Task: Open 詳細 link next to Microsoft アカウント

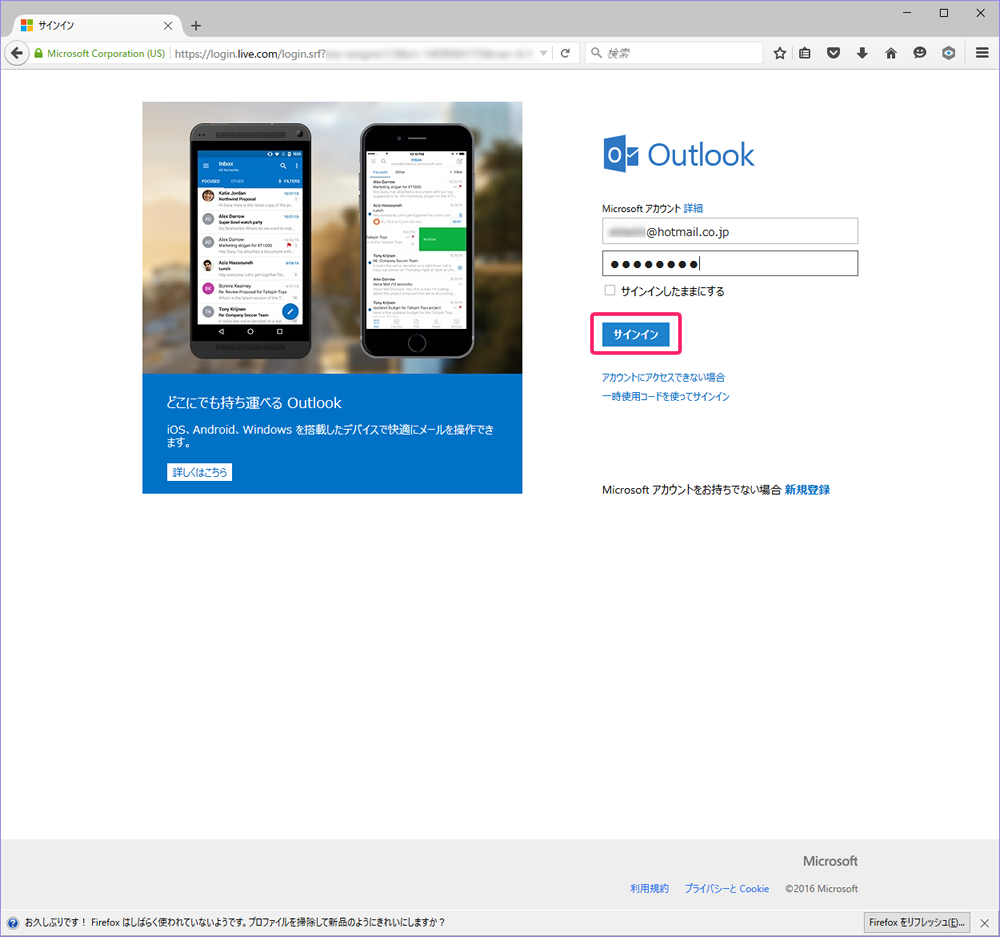Action: [x=693, y=209]
